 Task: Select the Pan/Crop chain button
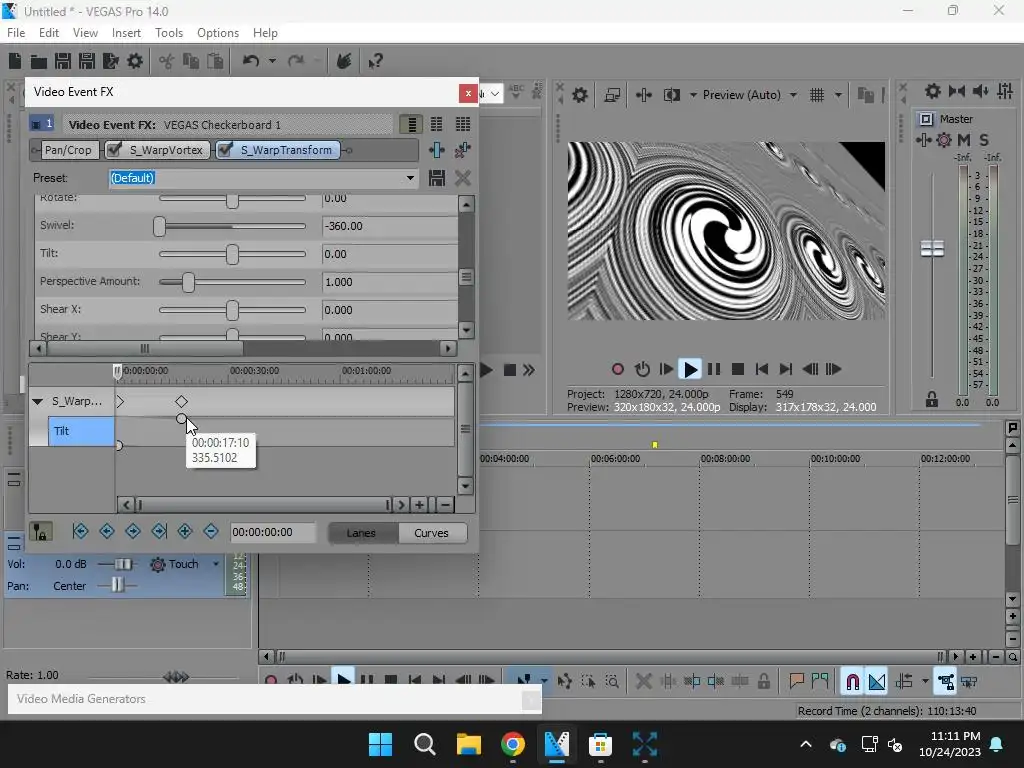pyautogui.click(x=69, y=150)
